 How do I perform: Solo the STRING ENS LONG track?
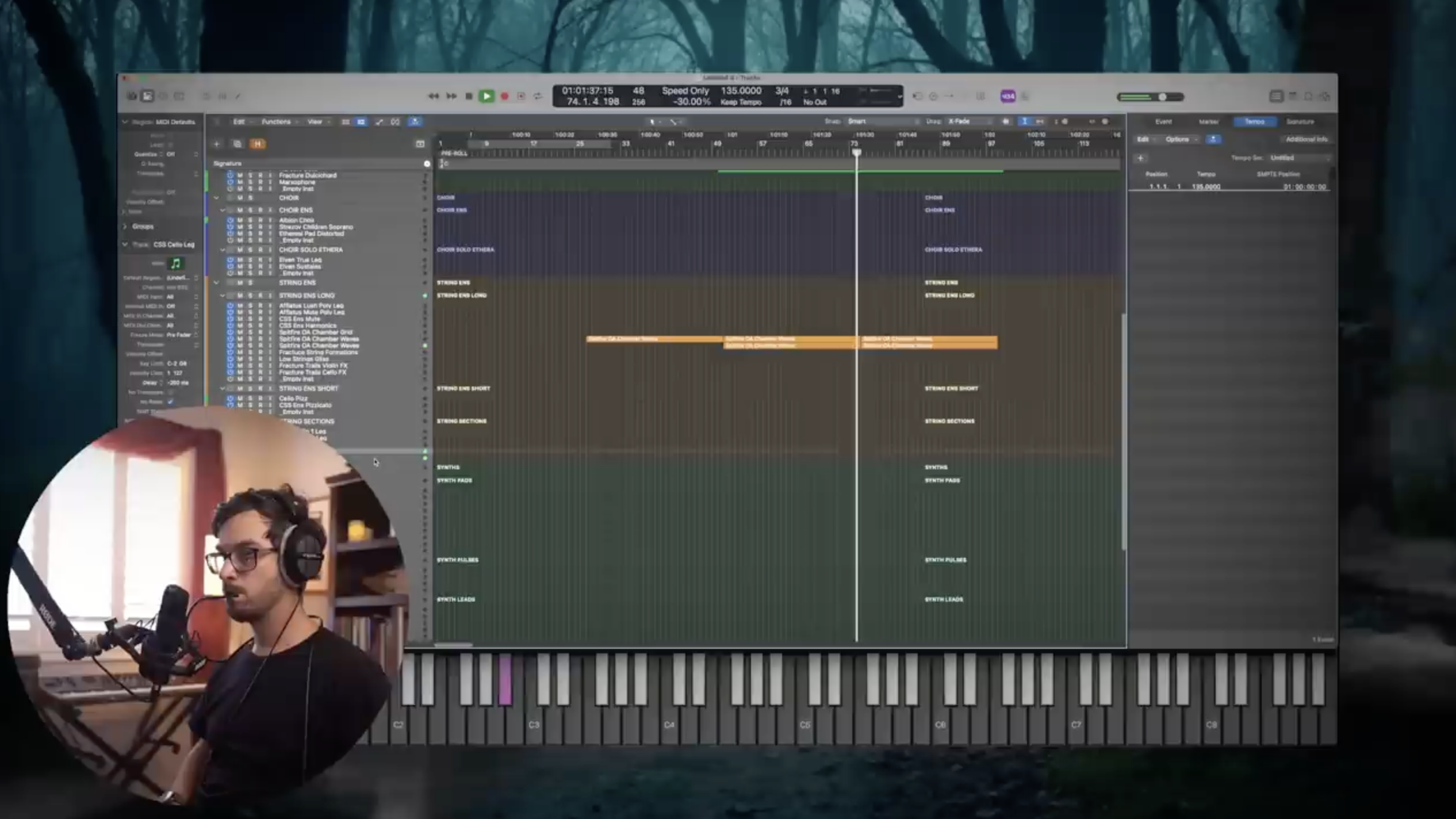coord(250,296)
